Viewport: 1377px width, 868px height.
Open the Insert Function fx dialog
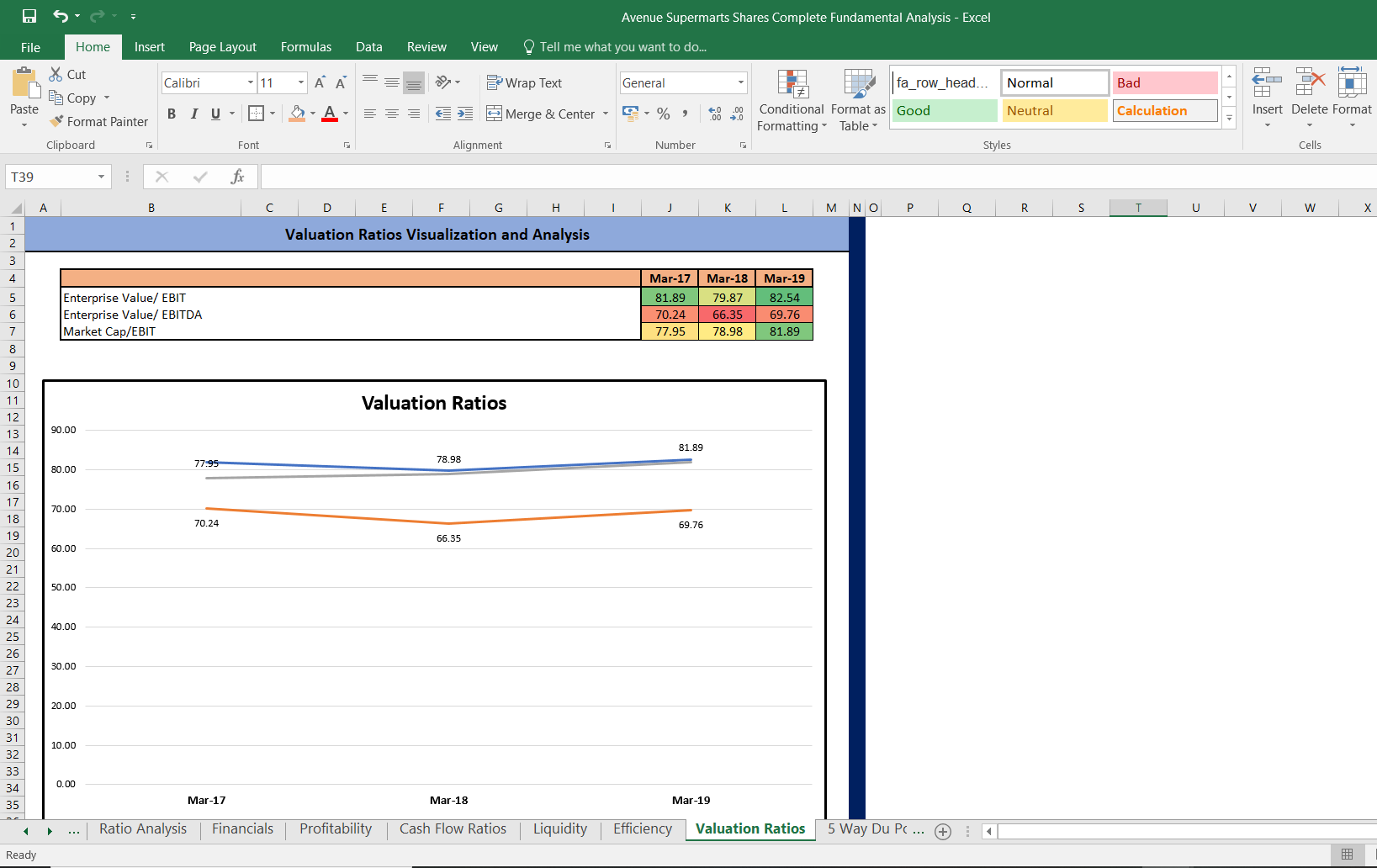(x=237, y=177)
